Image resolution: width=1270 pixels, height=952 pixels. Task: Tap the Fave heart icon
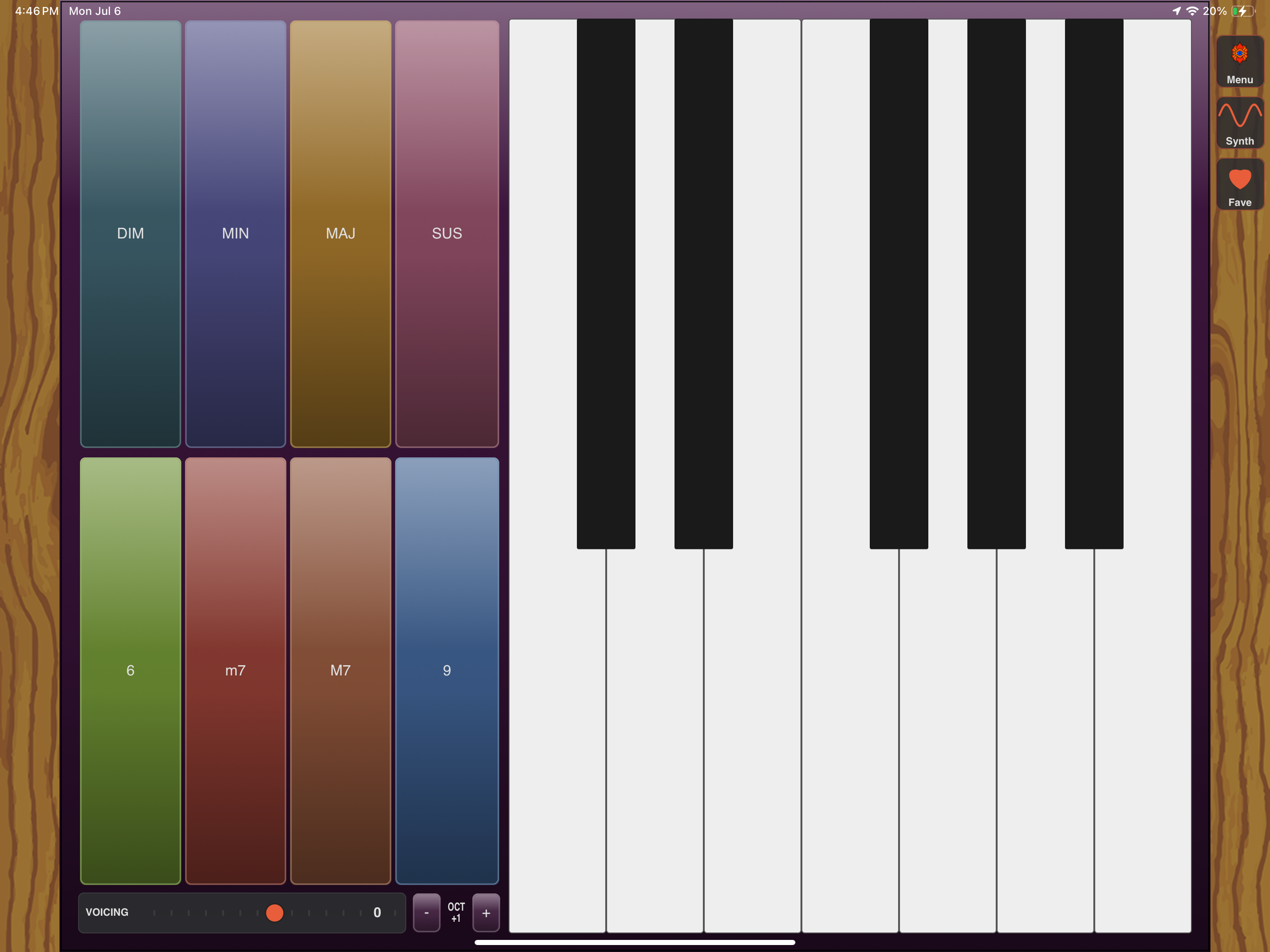(1240, 185)
